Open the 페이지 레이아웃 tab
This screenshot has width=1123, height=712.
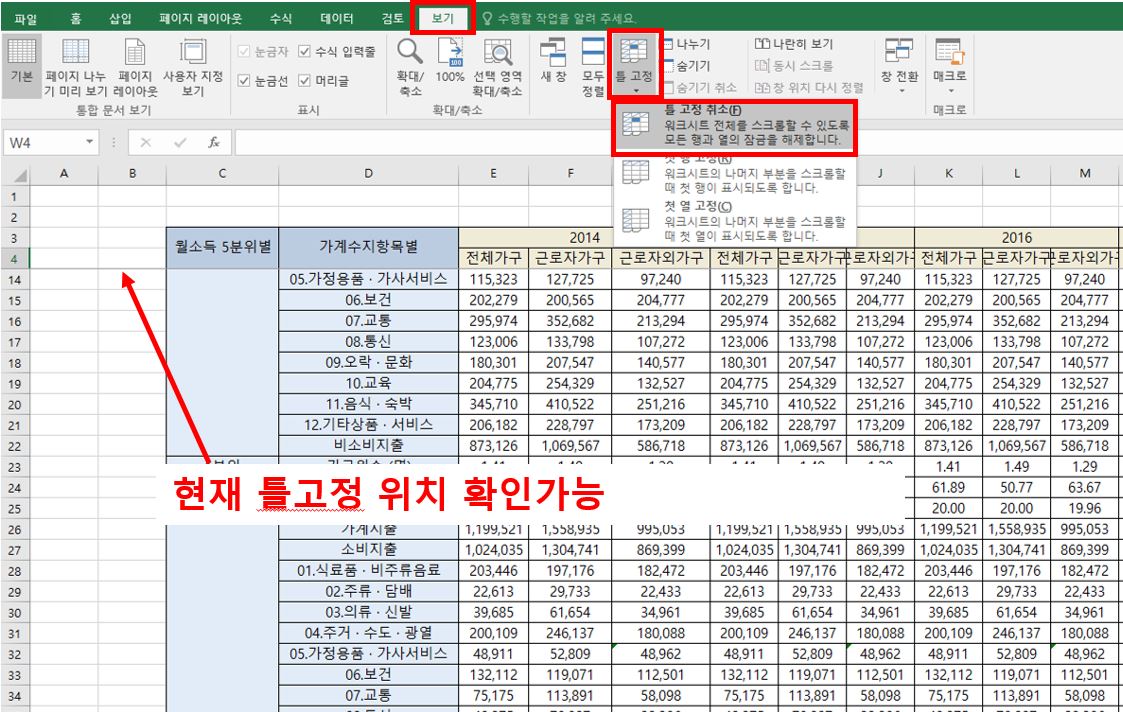pos(201,19)
